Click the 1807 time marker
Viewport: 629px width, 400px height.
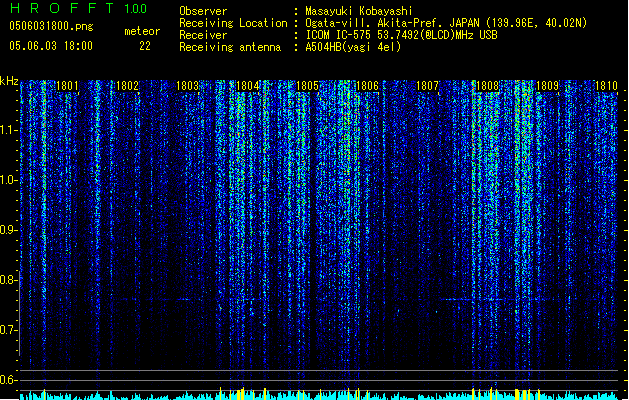(427, 86)
